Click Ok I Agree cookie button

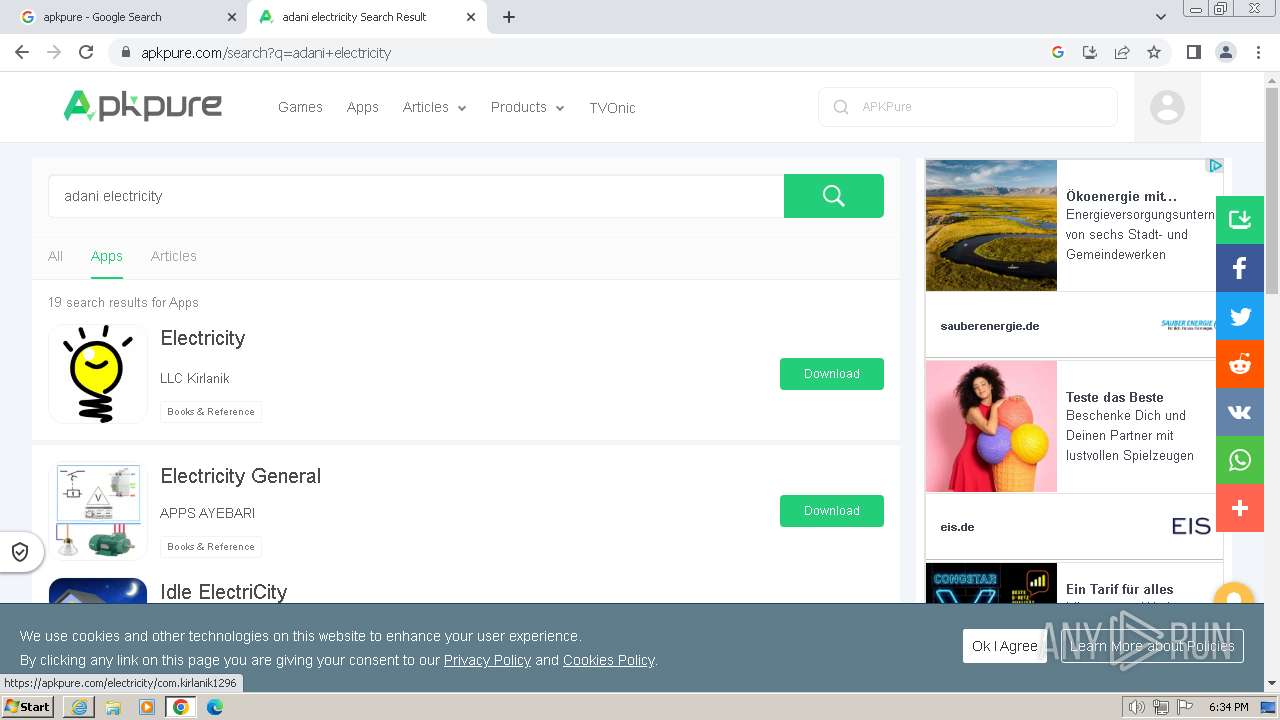[1005, 646]
